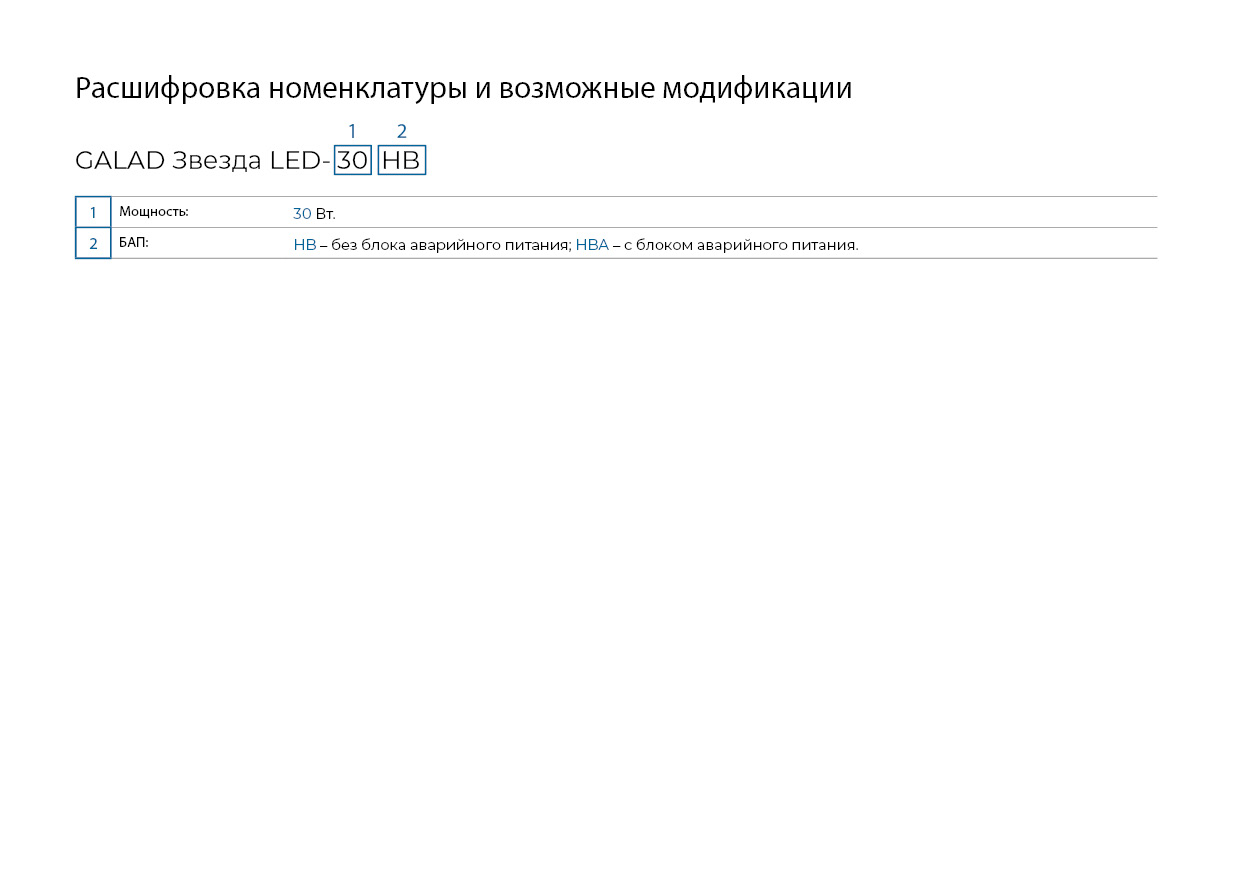The width and height of the screenshot is (1240, 886).
Task: Click the word "Звезда" in the product name
Action: (217, 160)
